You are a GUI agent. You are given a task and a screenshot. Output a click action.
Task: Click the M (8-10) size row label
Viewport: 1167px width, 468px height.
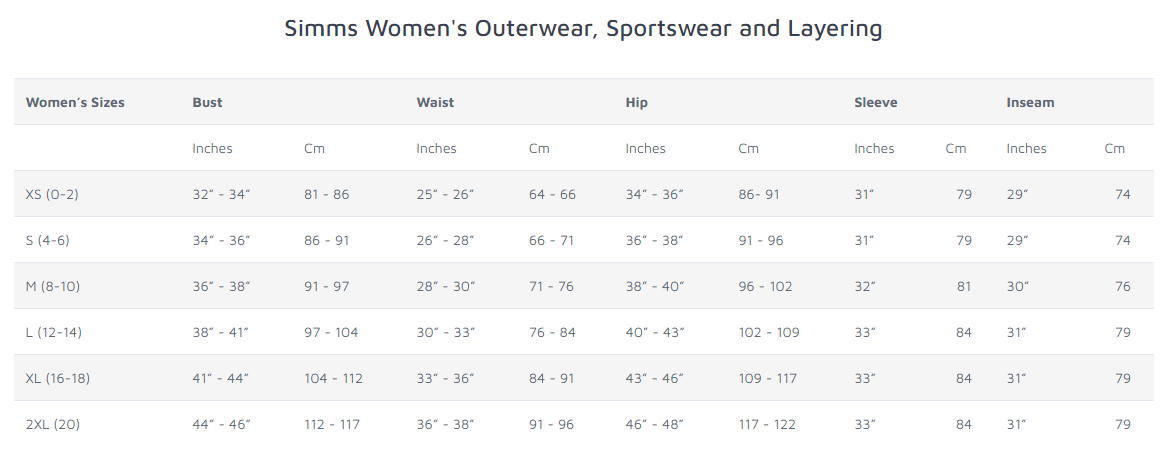click(x=53, y=286)
